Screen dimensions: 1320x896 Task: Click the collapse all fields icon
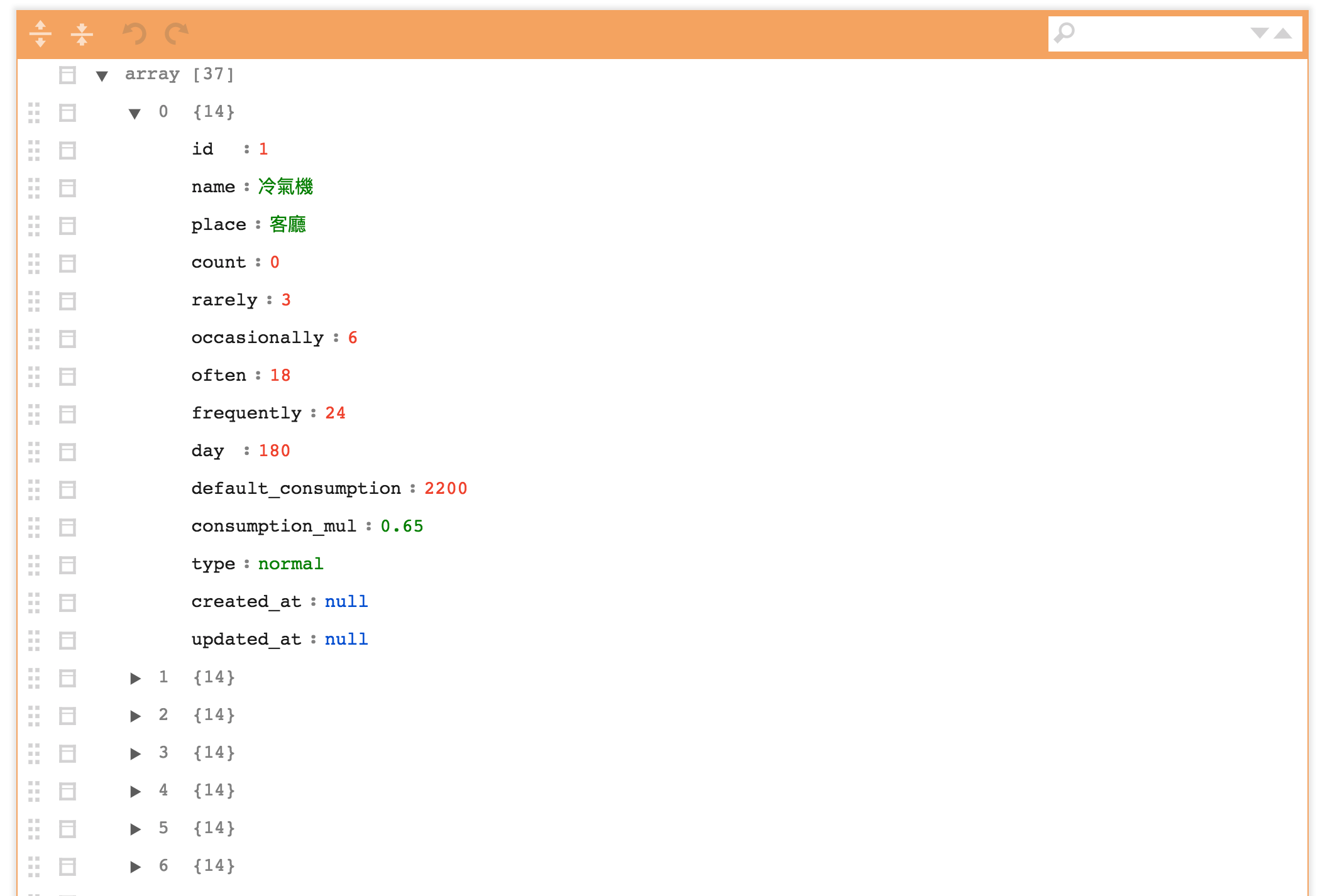click(x=82, y=34)
